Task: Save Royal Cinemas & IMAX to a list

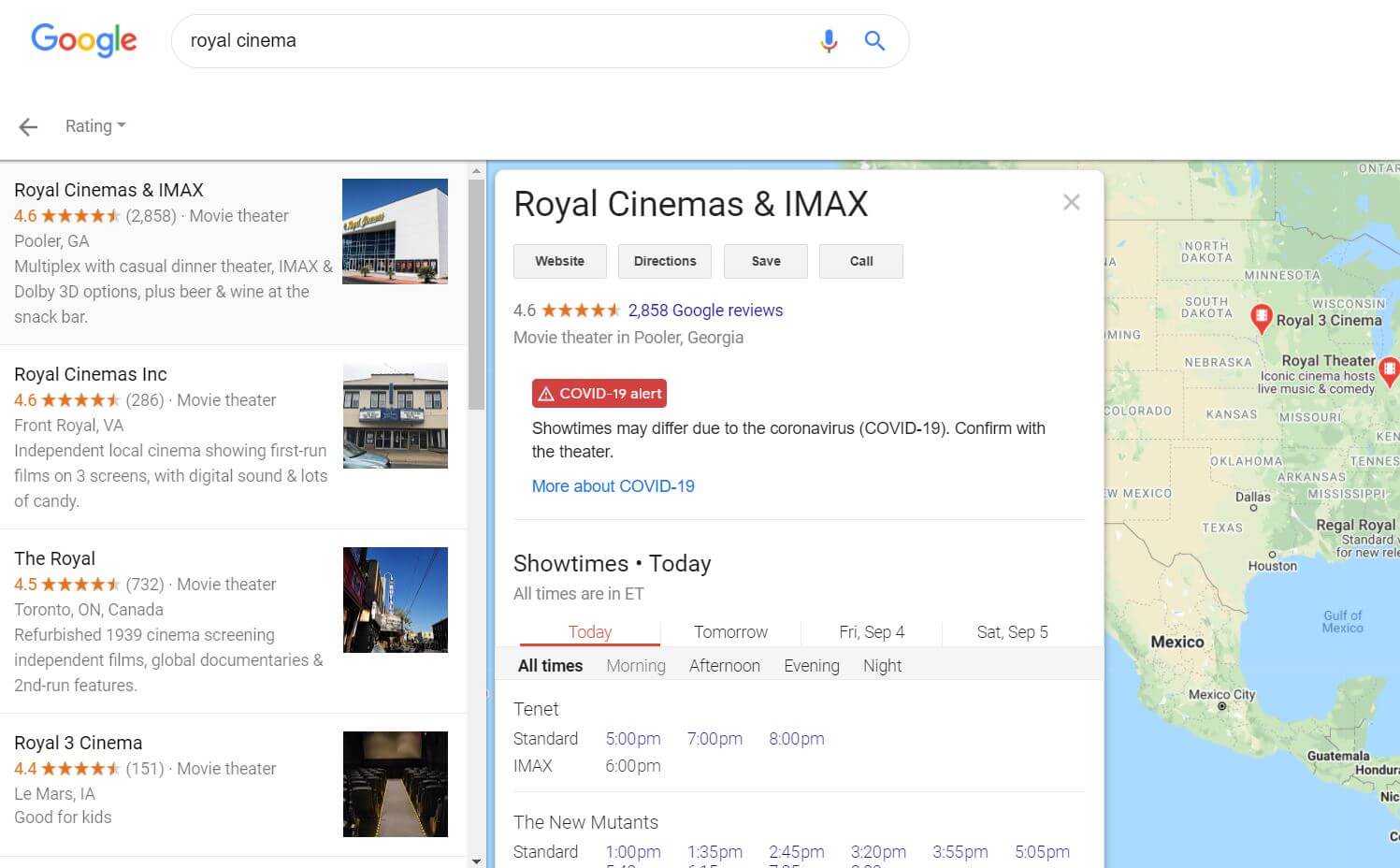Action: [765, 261]
